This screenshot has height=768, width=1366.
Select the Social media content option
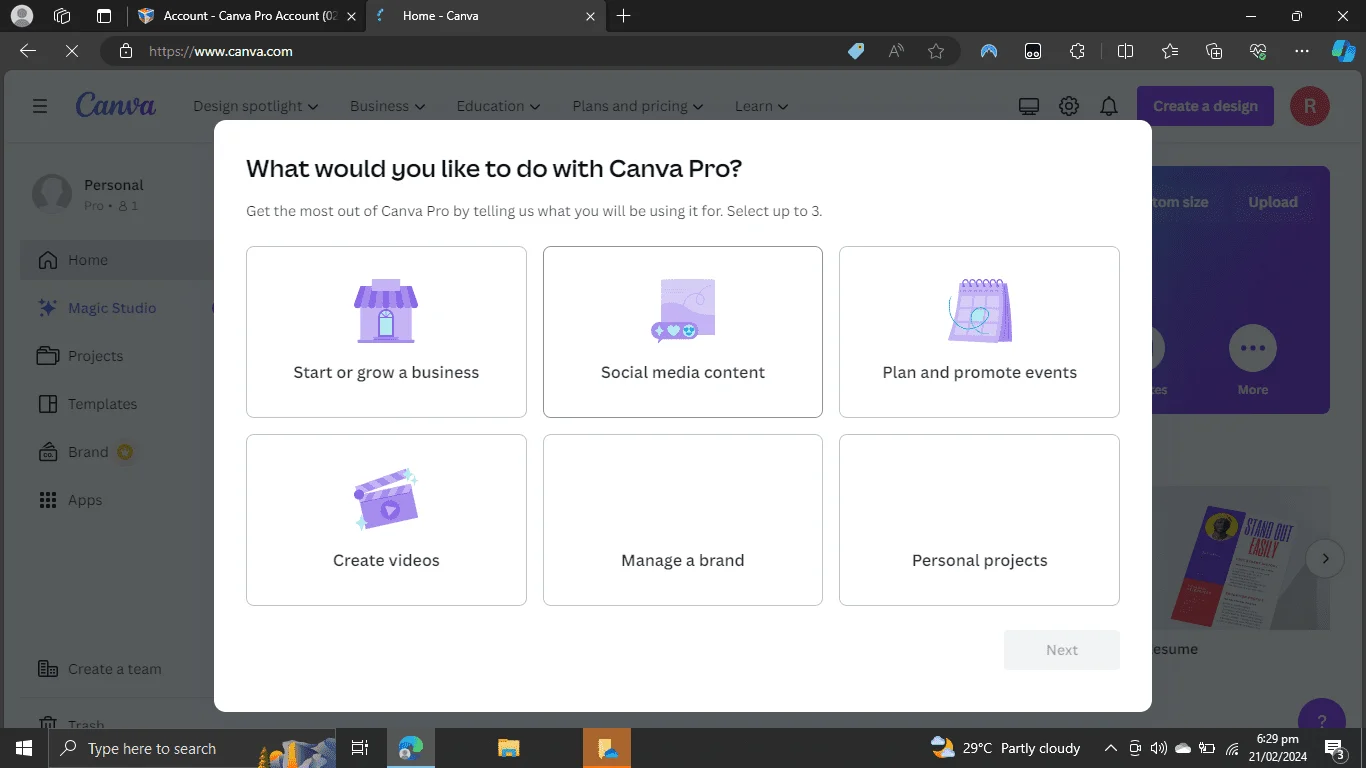tap(683, 332)
